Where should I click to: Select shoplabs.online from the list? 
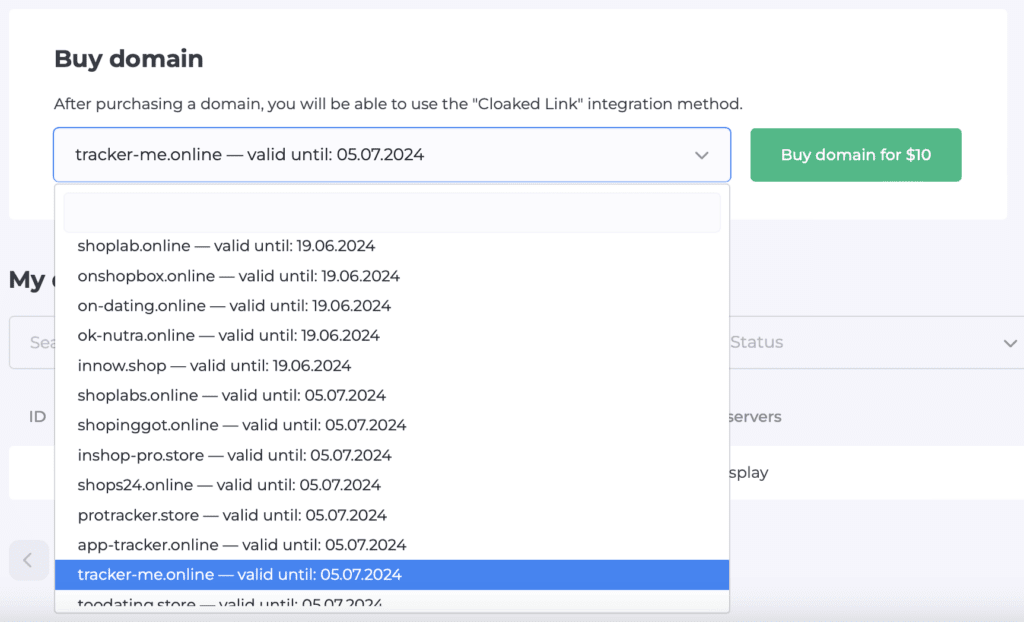(230, 395)
